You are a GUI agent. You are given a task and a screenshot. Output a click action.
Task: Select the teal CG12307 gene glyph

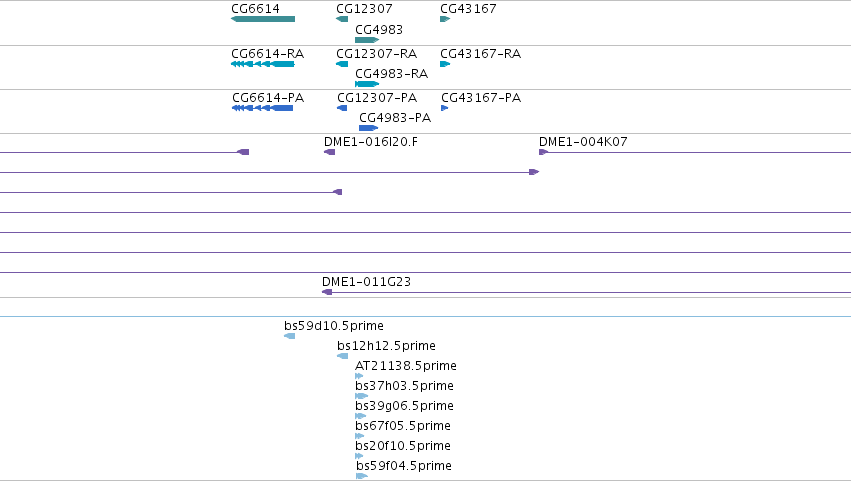pyautogui.click(x=342, y=19)
